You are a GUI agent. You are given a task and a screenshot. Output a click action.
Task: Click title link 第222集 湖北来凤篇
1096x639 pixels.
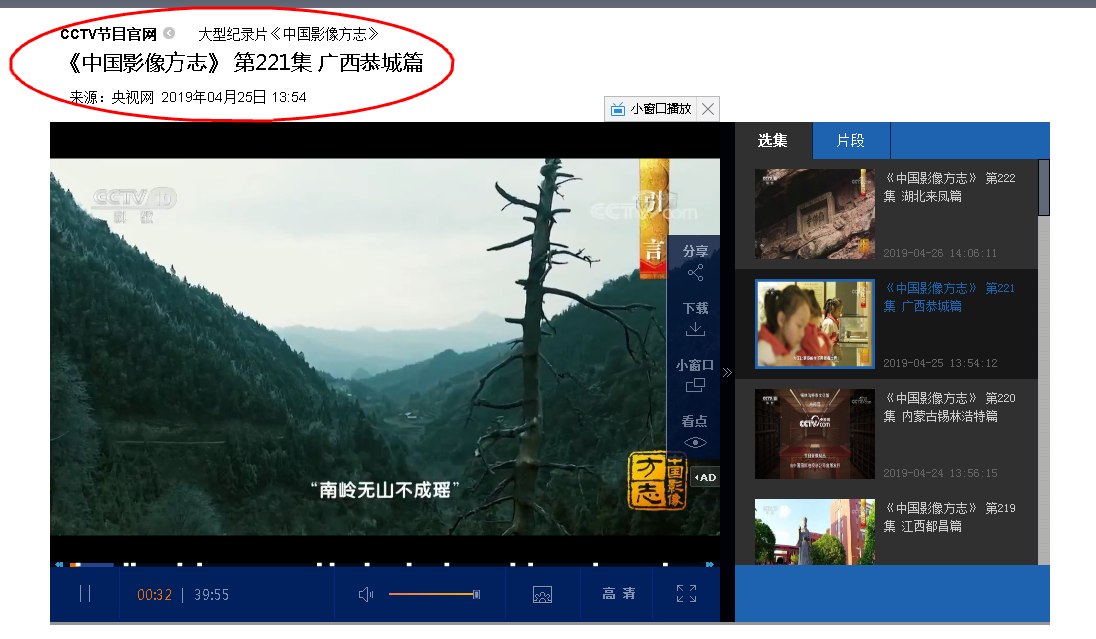(x=950, y=187)
